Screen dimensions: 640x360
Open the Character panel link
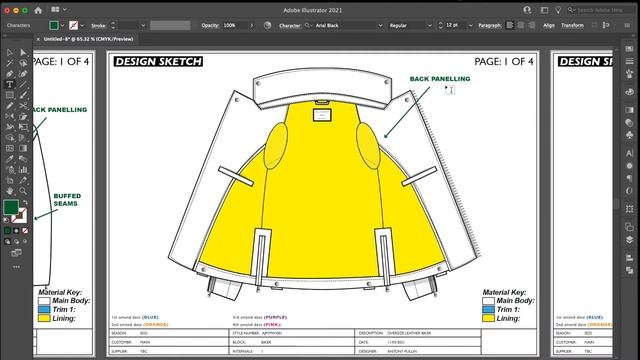290,25
